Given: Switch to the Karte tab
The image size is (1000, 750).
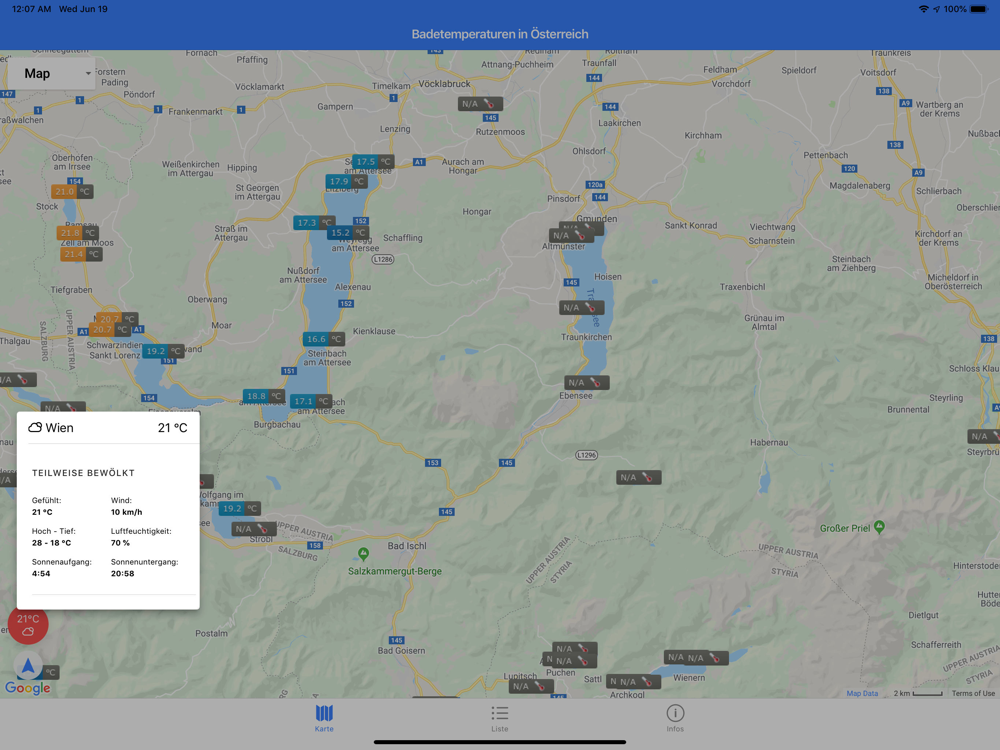Looking at the screenshot, I should pyautogui.click(x=324, y=718).
